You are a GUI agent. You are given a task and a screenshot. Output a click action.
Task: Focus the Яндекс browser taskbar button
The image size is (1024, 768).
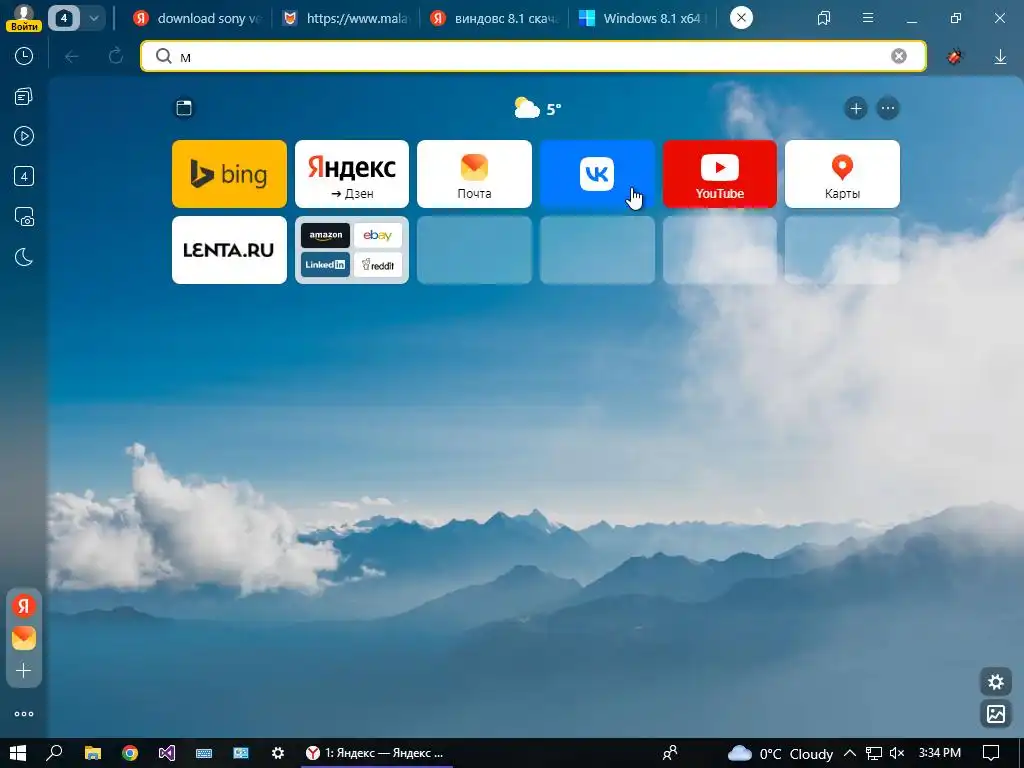pyautogui.click(x=376, y=753)
